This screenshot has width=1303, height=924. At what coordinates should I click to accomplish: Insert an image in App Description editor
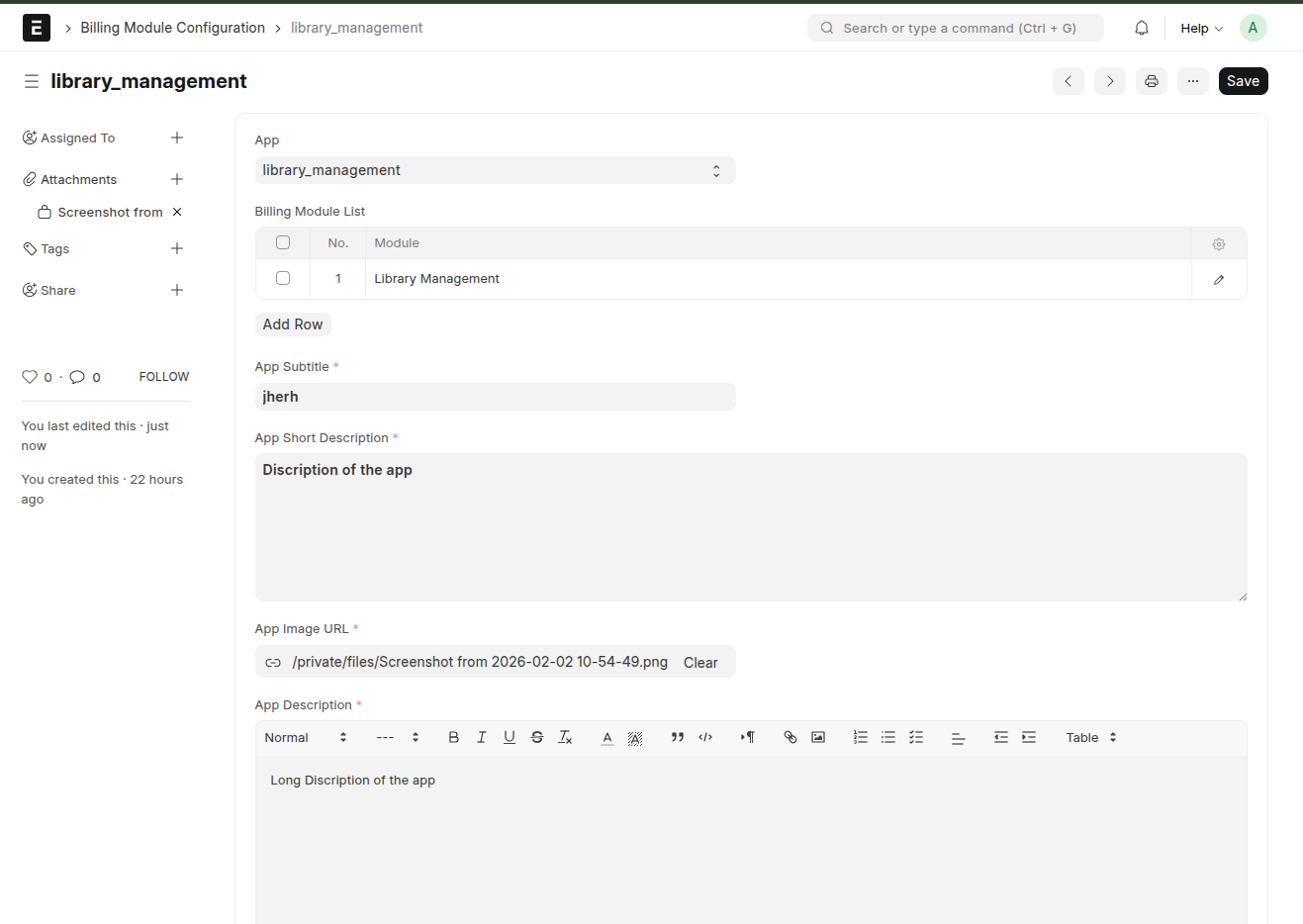(x=817, y=737)
